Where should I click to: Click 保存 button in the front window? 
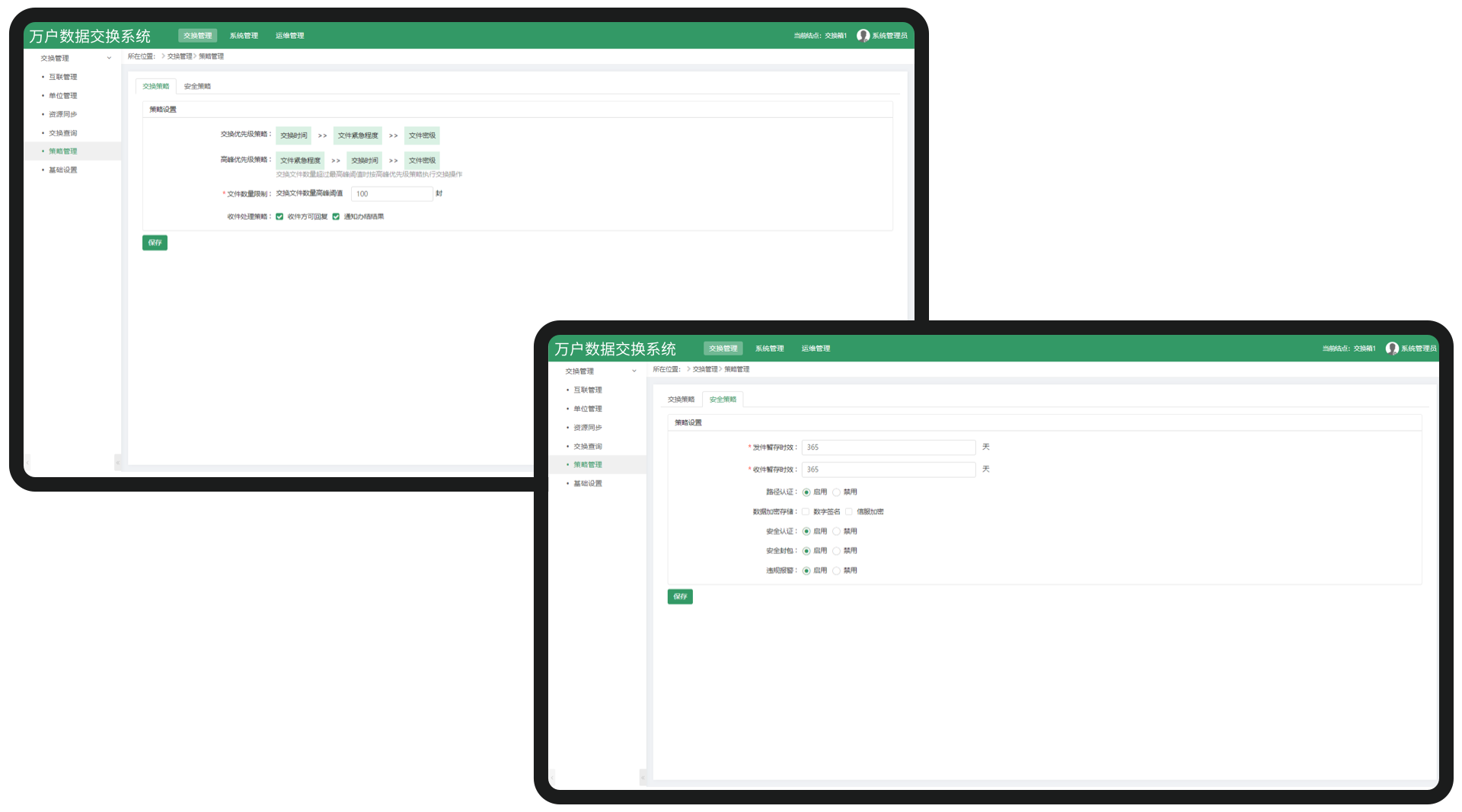click(x=680, y=597)
